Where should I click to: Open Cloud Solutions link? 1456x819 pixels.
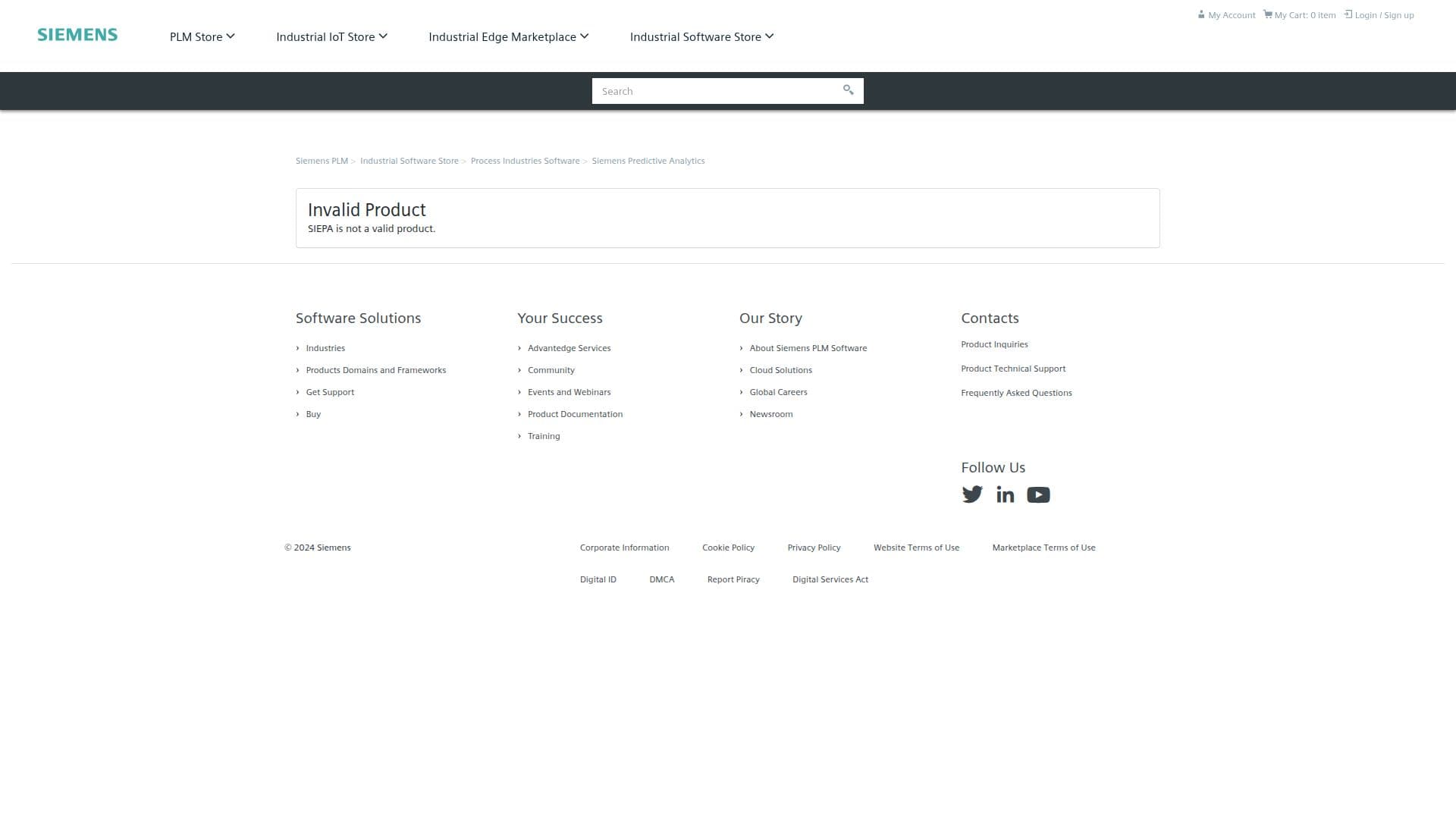pos(781,370)
